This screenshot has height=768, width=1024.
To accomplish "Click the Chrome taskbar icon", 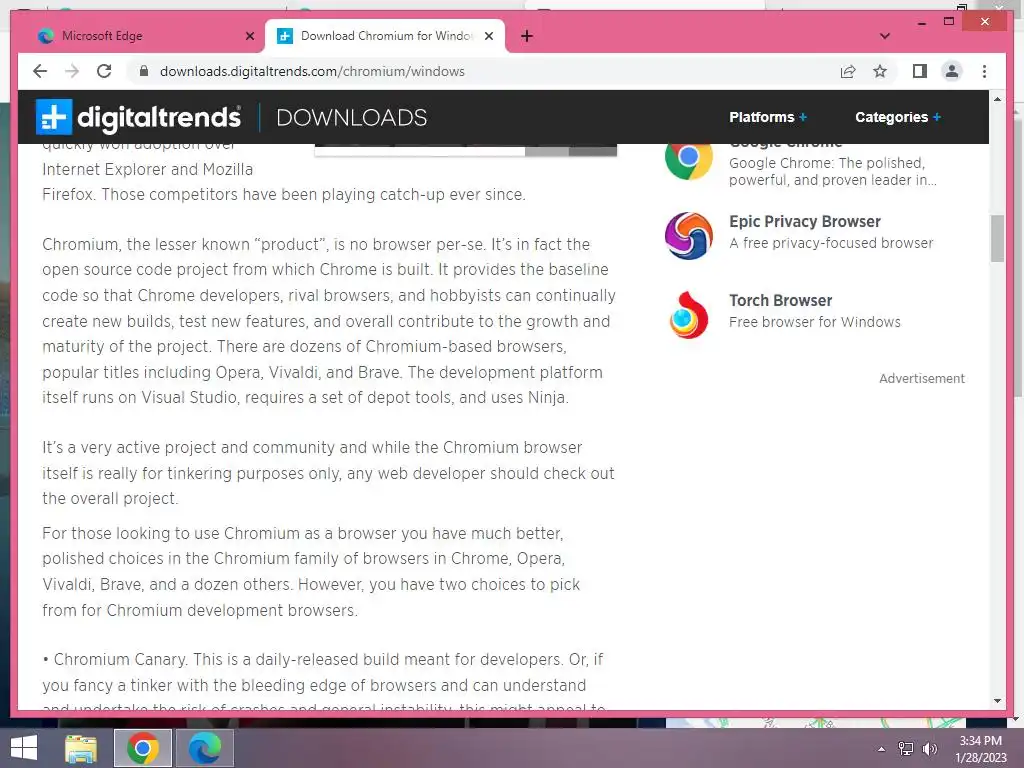I will pos(143,748).
